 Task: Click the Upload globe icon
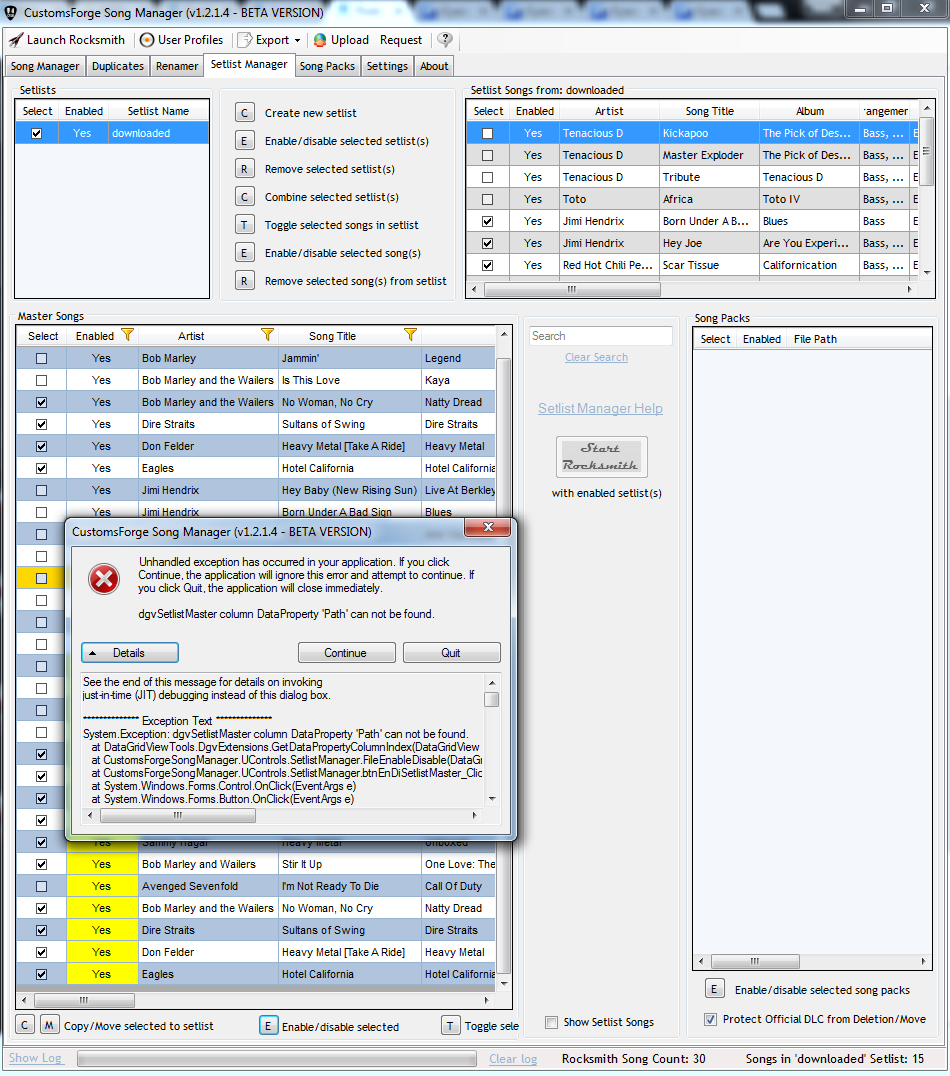click(320, 40)
